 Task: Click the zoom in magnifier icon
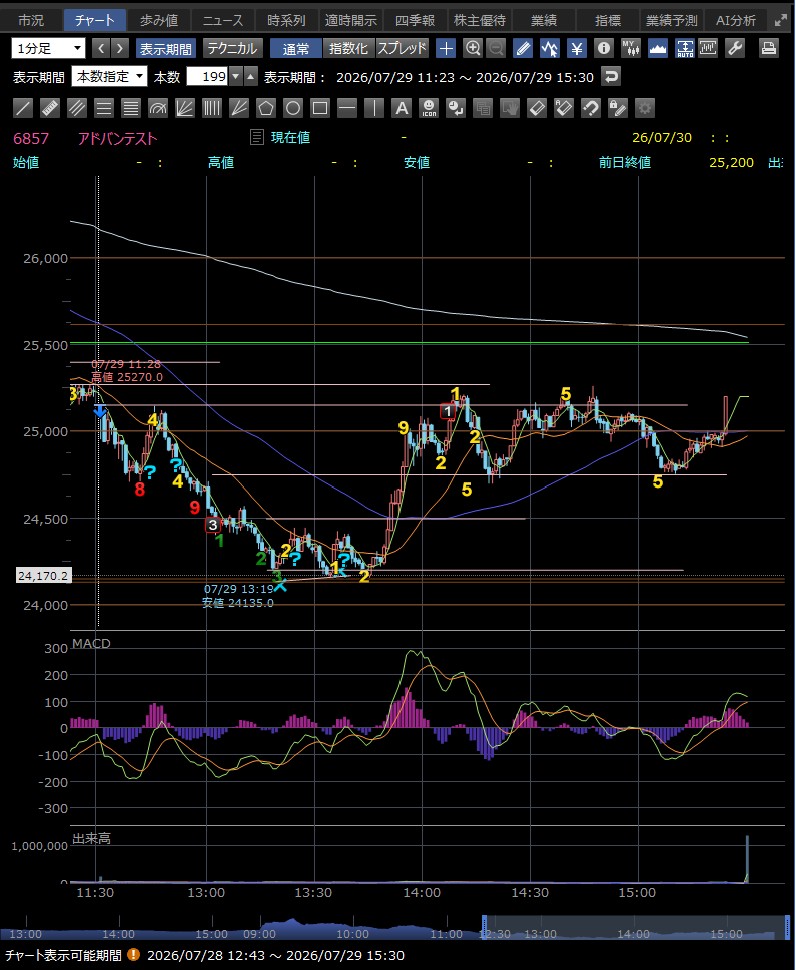pos(473,48)
